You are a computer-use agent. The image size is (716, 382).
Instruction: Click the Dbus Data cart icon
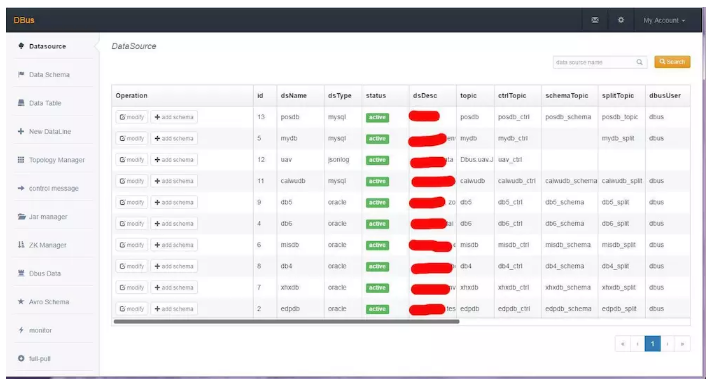coord(21,273)
